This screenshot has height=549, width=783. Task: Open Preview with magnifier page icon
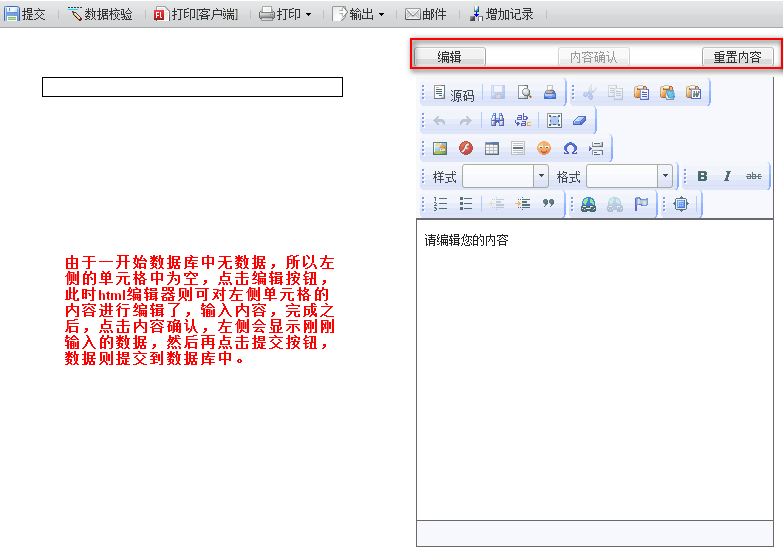tap(524, 92)
